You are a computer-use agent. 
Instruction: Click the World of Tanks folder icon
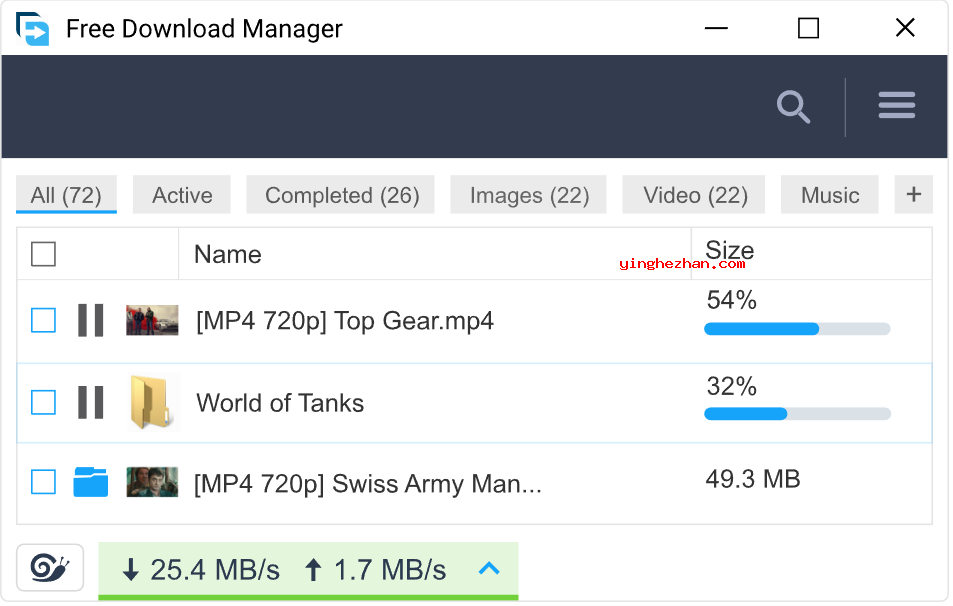click(x=152, y=402)
